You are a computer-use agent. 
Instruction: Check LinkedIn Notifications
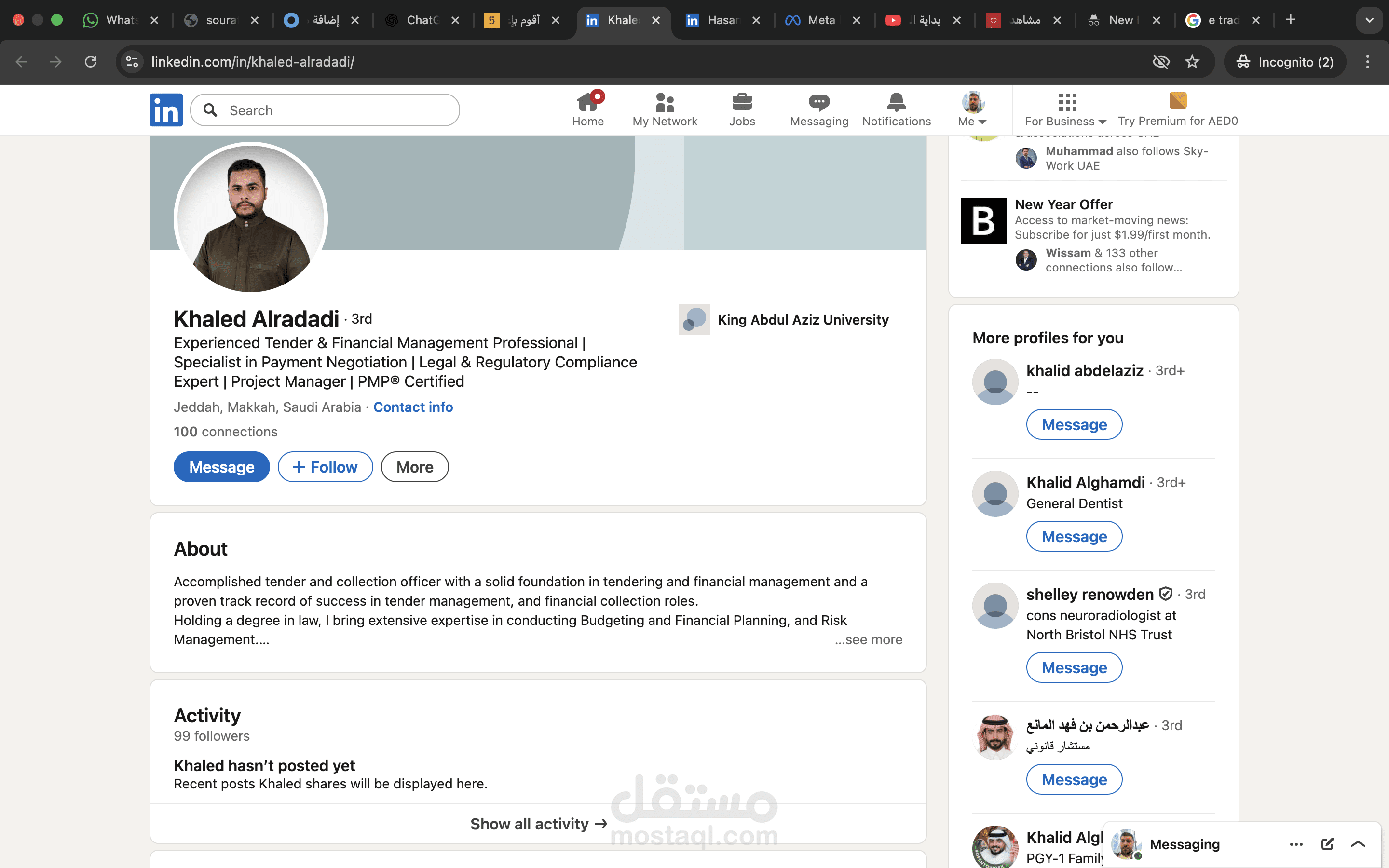[896, 109]
